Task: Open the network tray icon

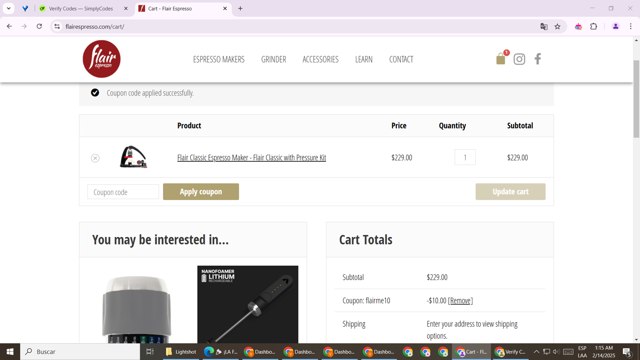Action: coord(546,351)
